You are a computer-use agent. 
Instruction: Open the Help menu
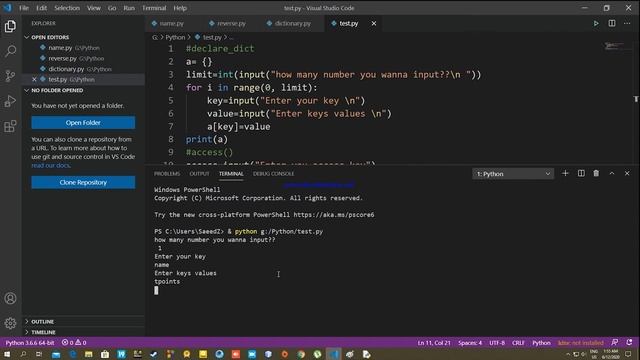point(180,8)
